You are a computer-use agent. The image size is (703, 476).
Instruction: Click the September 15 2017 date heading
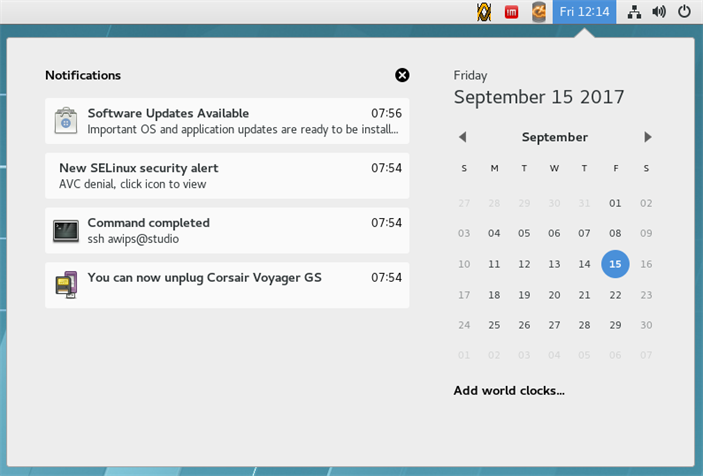(x=538, y=97)
